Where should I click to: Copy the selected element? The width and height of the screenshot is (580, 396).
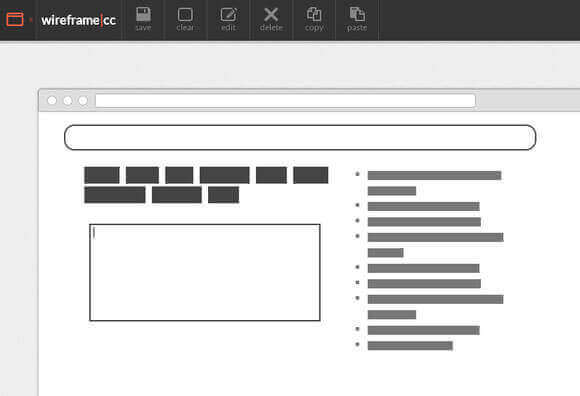coord(314,19)
